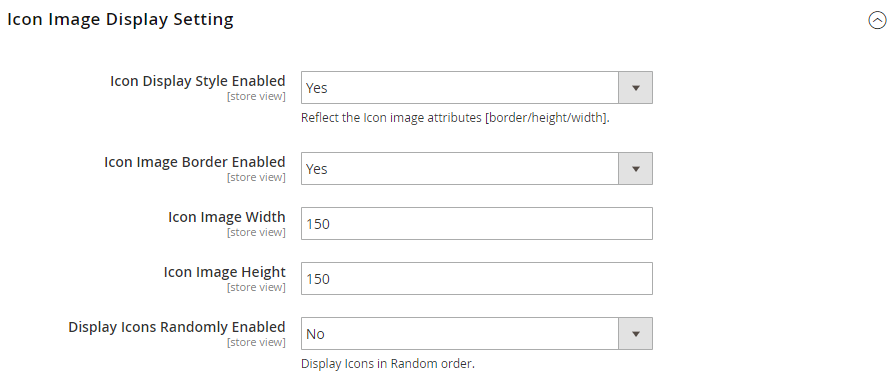The width and height of the screenshot is (890, 374).
Task: Collapse the Icon Image Display Setting section
Action: (x=877, y=21)
